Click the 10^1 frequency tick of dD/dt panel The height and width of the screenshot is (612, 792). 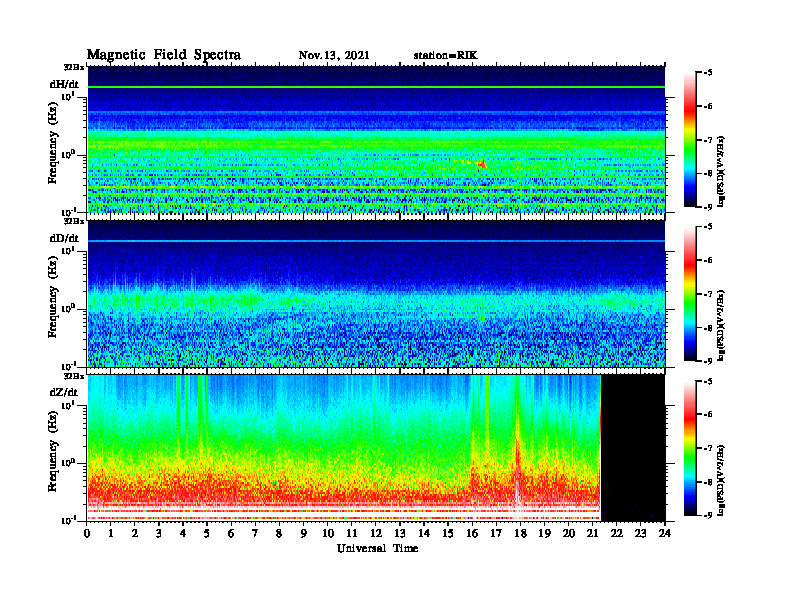[69, 250]
